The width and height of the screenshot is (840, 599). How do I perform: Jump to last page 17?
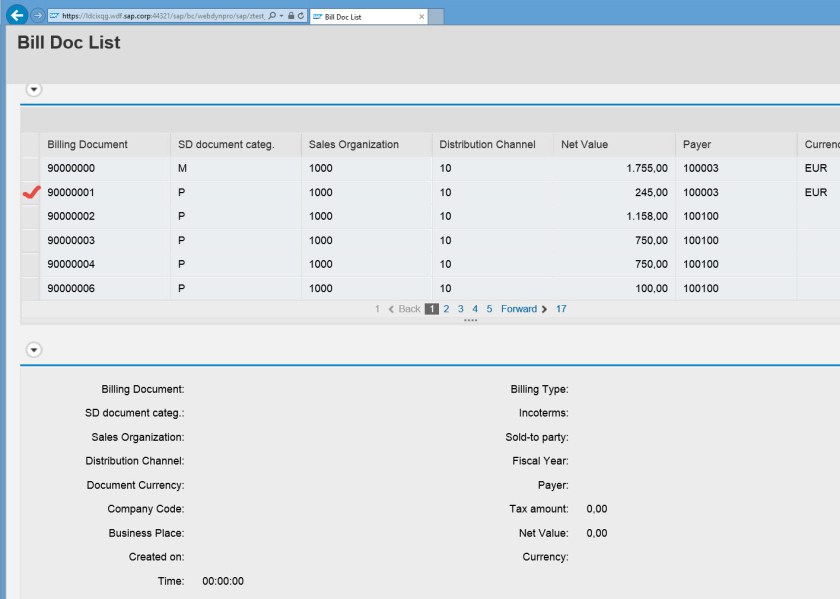click(561, 309)
